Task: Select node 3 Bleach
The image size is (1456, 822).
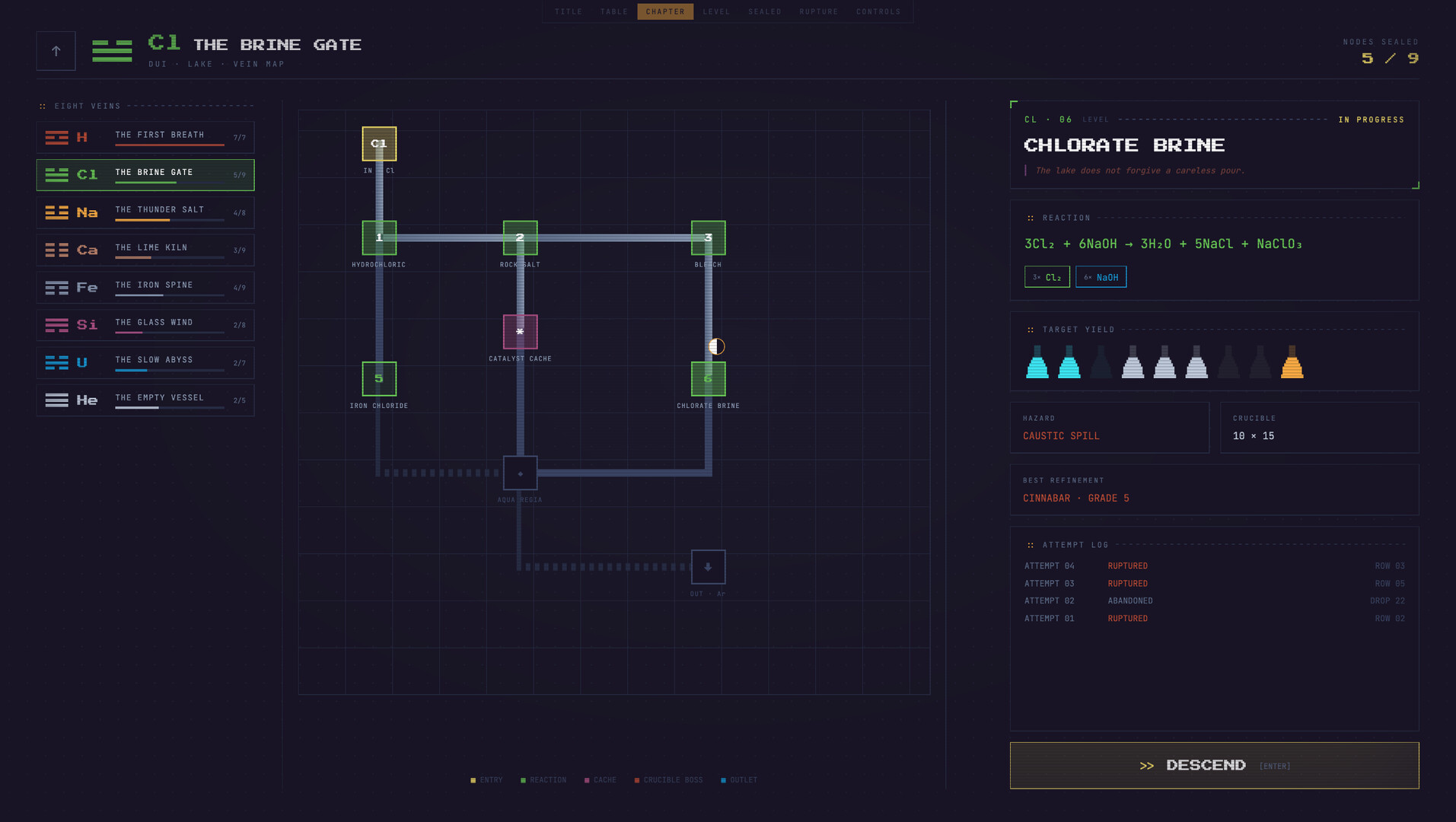Action: click(x=708, y=237)
